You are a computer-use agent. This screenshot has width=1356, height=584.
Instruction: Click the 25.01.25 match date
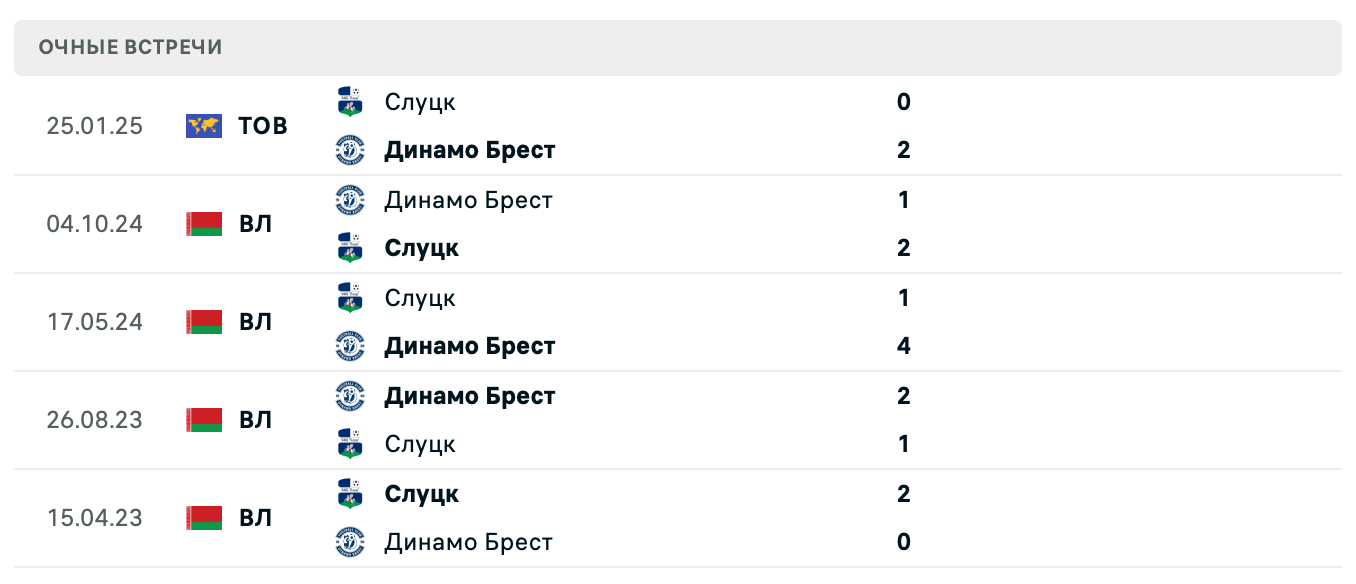(94, 125)
